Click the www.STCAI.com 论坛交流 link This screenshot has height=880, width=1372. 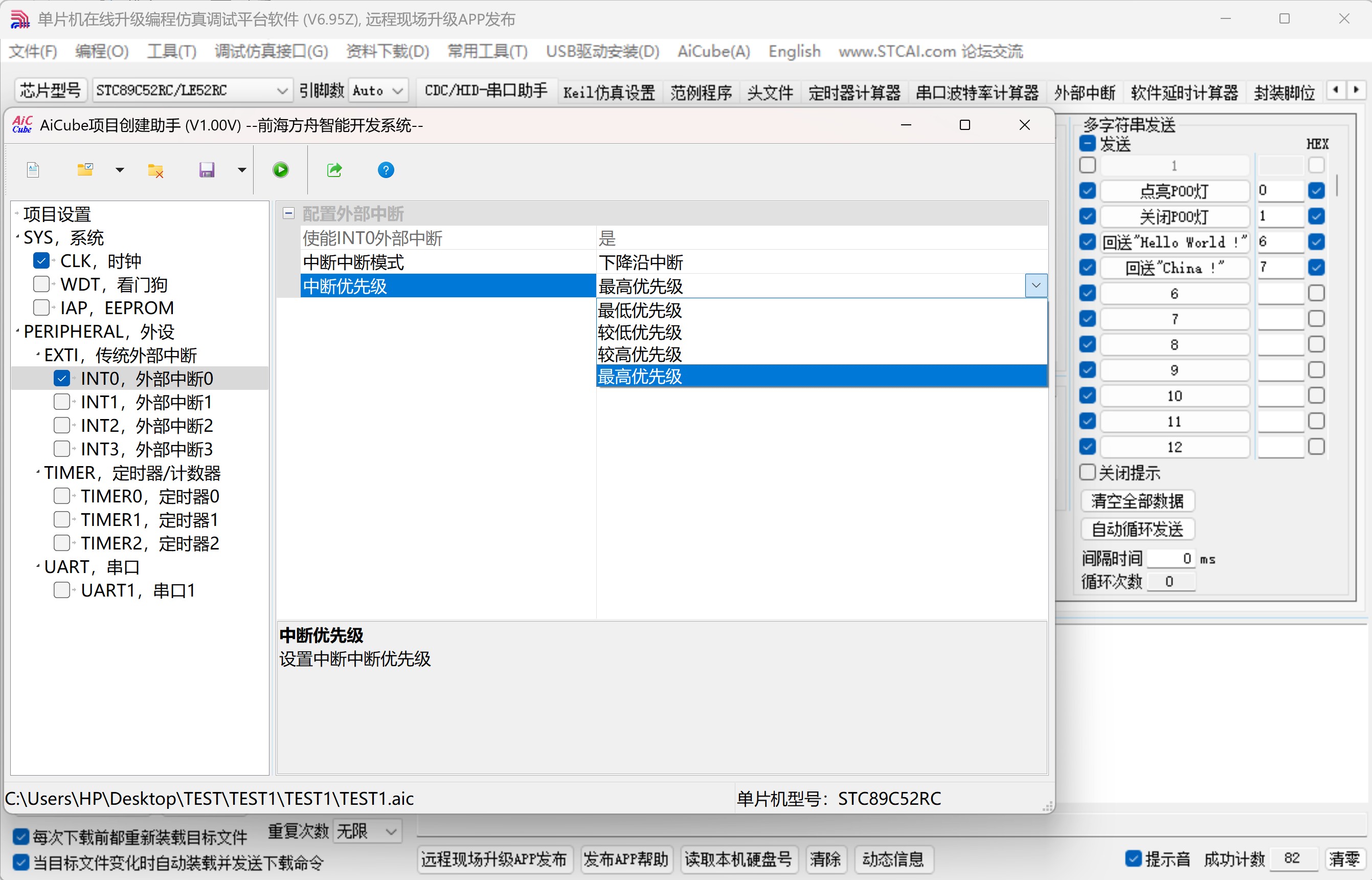[930, 52]
